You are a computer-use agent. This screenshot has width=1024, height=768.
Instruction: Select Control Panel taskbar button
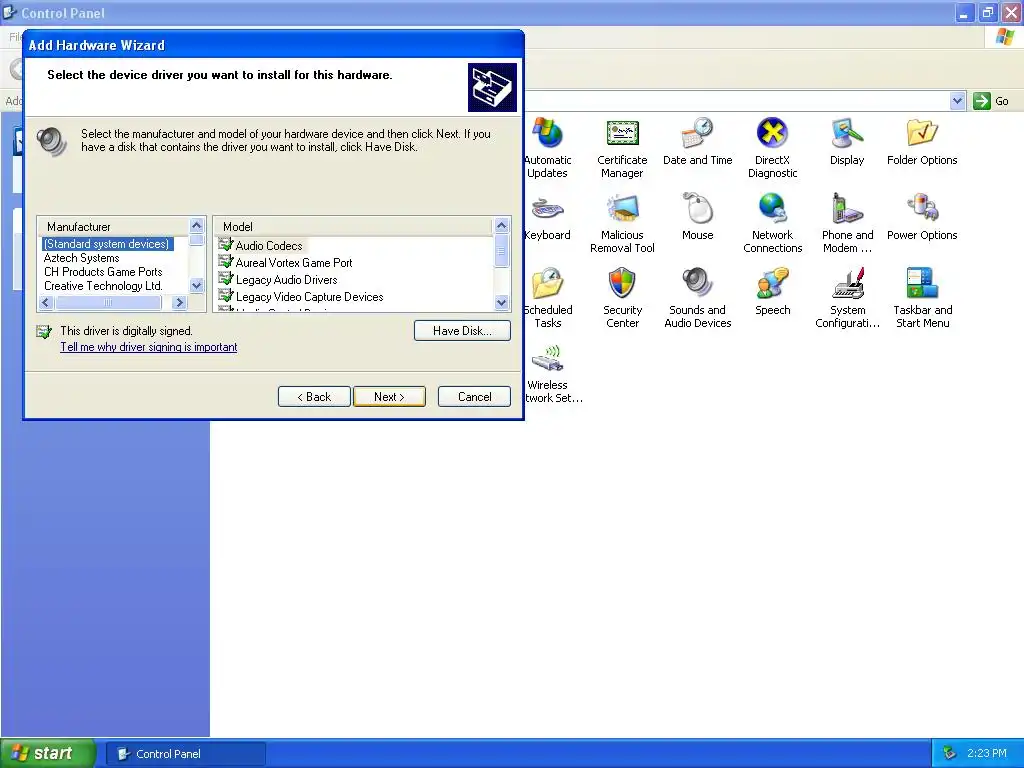(x=185, y=754)
